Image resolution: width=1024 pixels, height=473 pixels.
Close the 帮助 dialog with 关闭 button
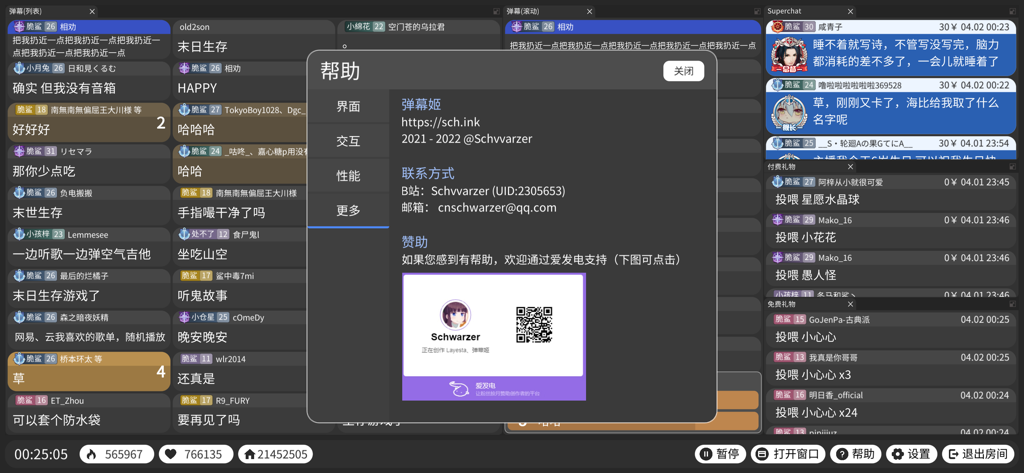[x=684, y=71]
